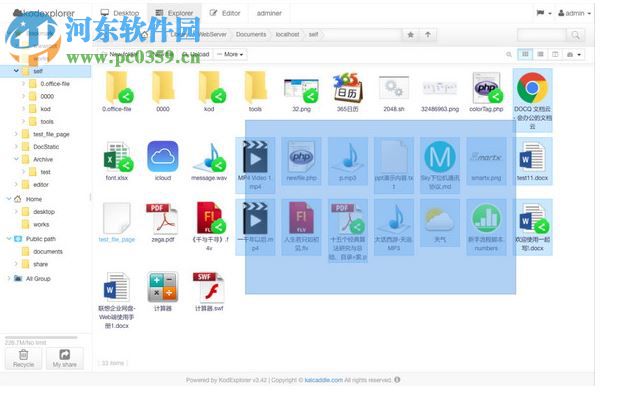The image size is (626, 395).
Task: Select the p.mp3 audio file
Action: coord(347,157)
